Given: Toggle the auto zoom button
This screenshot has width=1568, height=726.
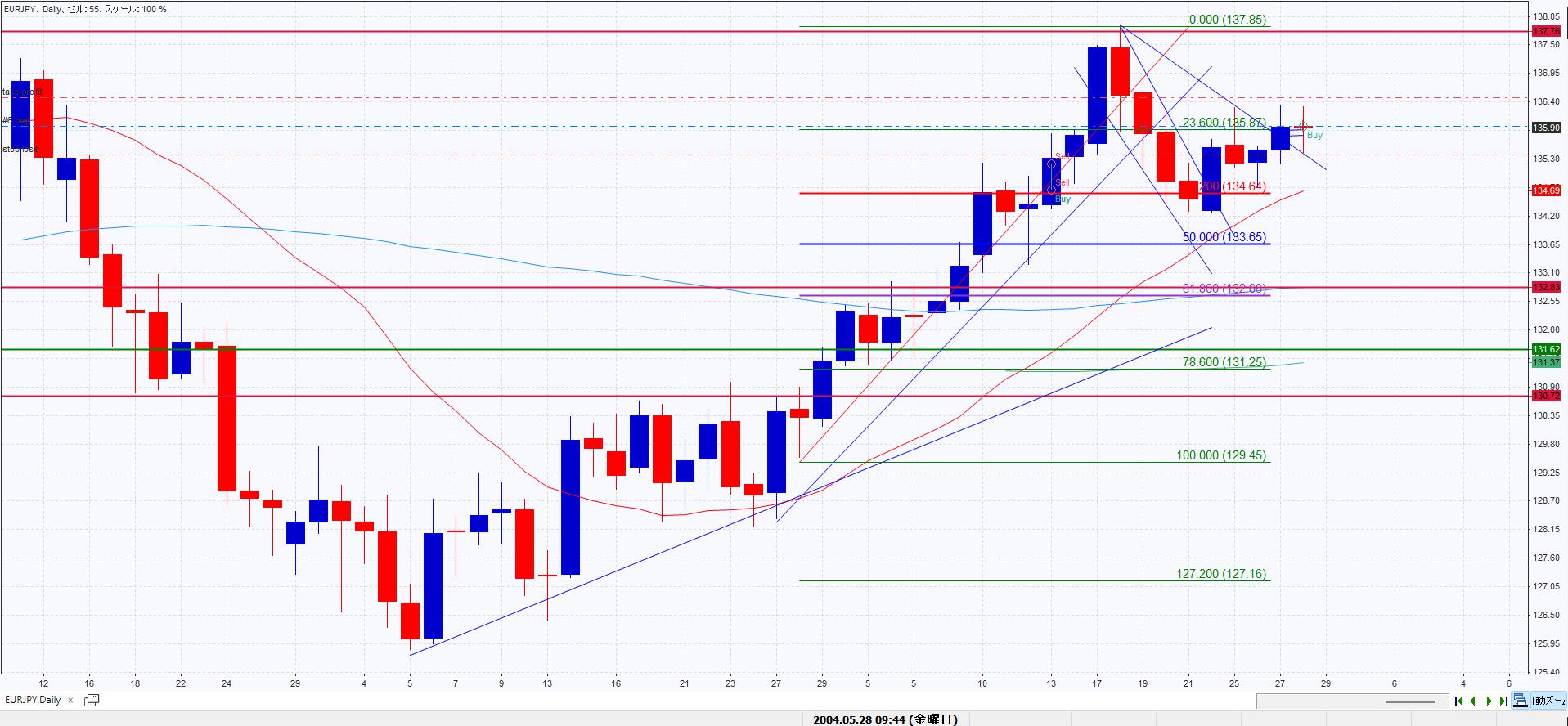Looking at the screenshot, I should click(1548, 701).
